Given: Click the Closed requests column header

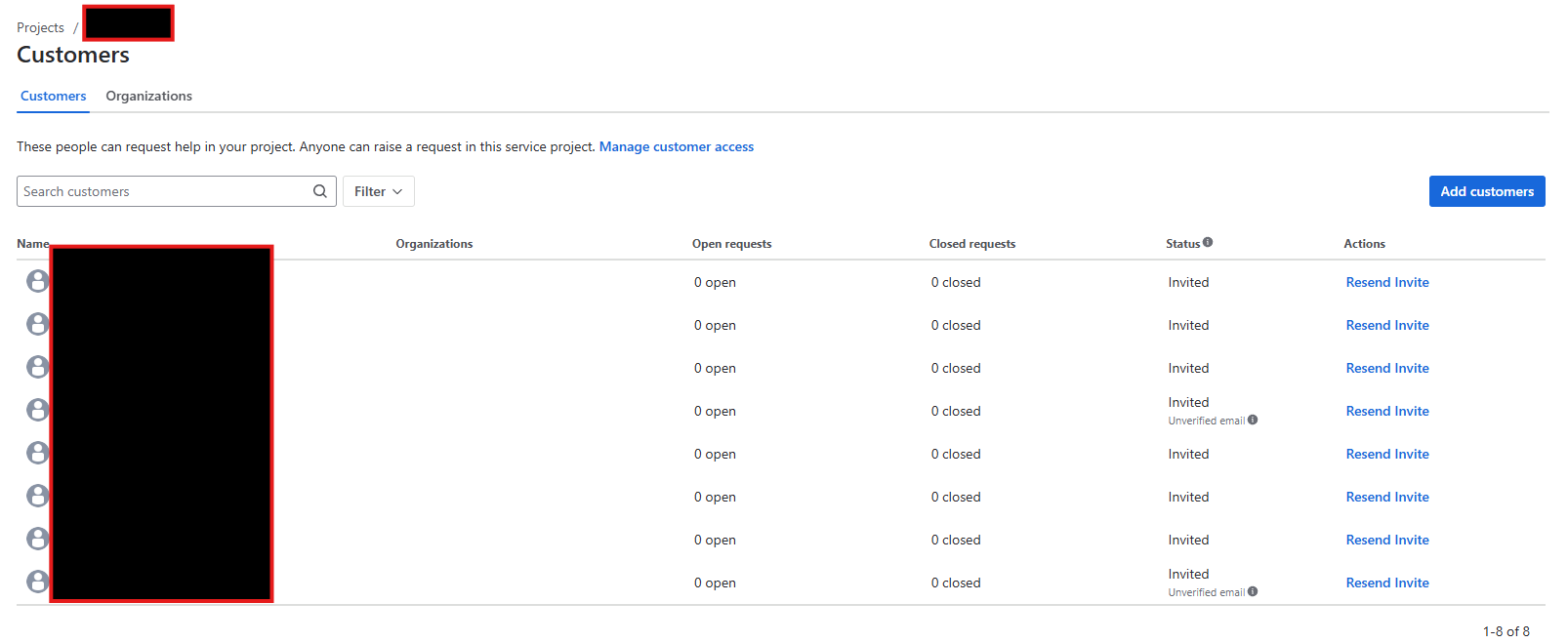Looking at the screenshot, I should pyautogui.click(x=972, y=244).
